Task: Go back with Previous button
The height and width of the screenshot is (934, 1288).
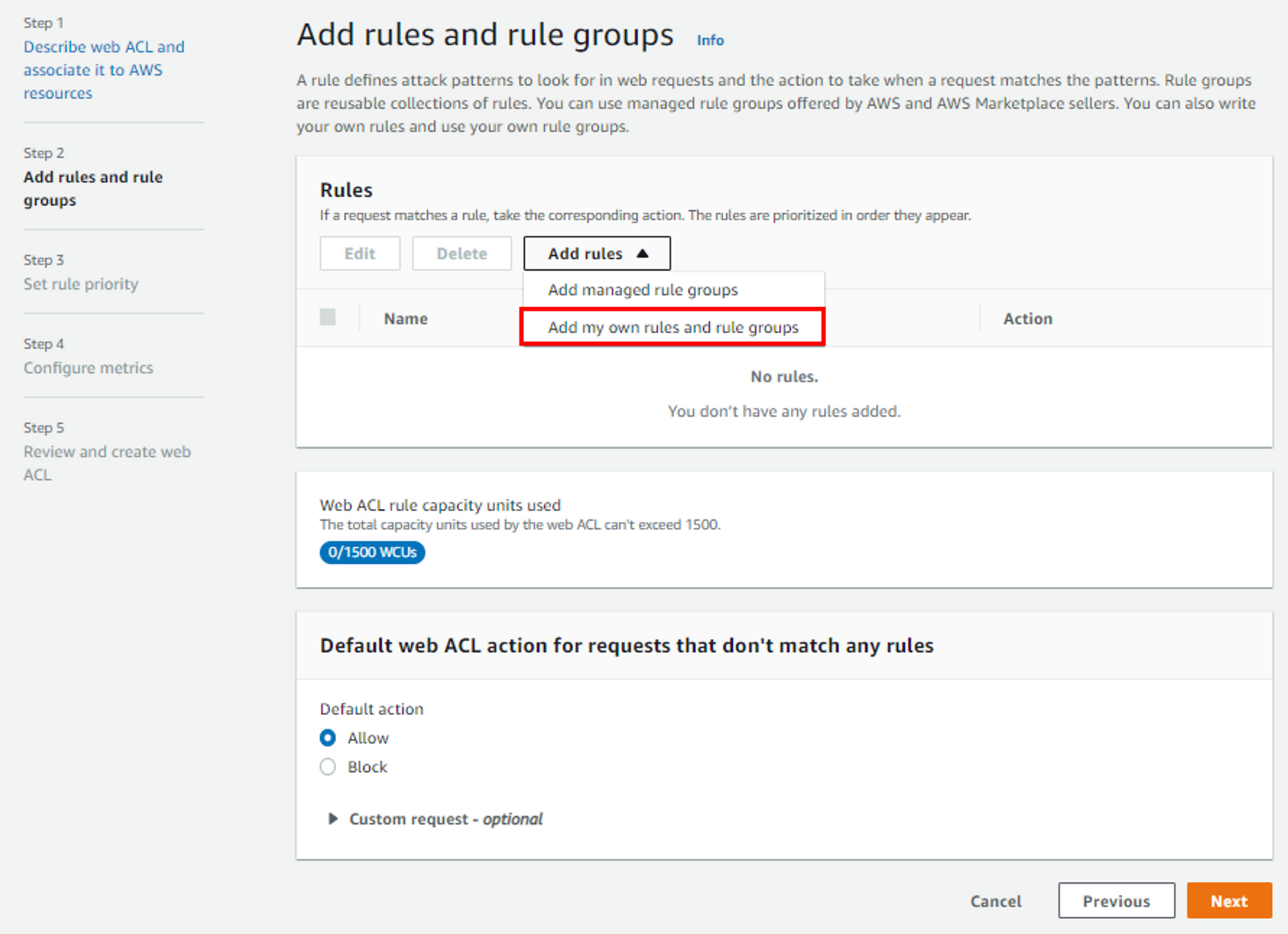Action: point(1115,901)
